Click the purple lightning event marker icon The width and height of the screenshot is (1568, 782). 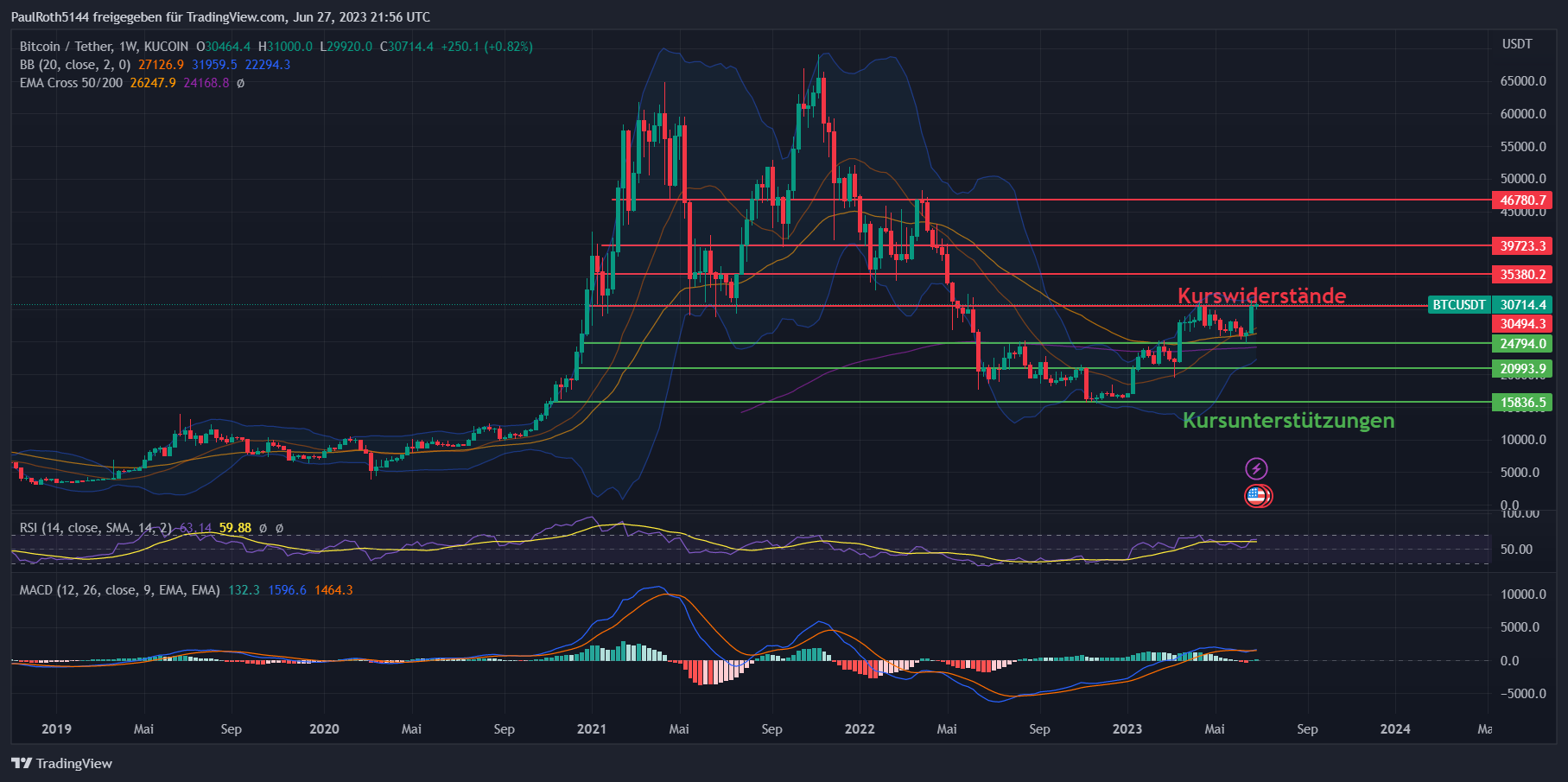1258,468
